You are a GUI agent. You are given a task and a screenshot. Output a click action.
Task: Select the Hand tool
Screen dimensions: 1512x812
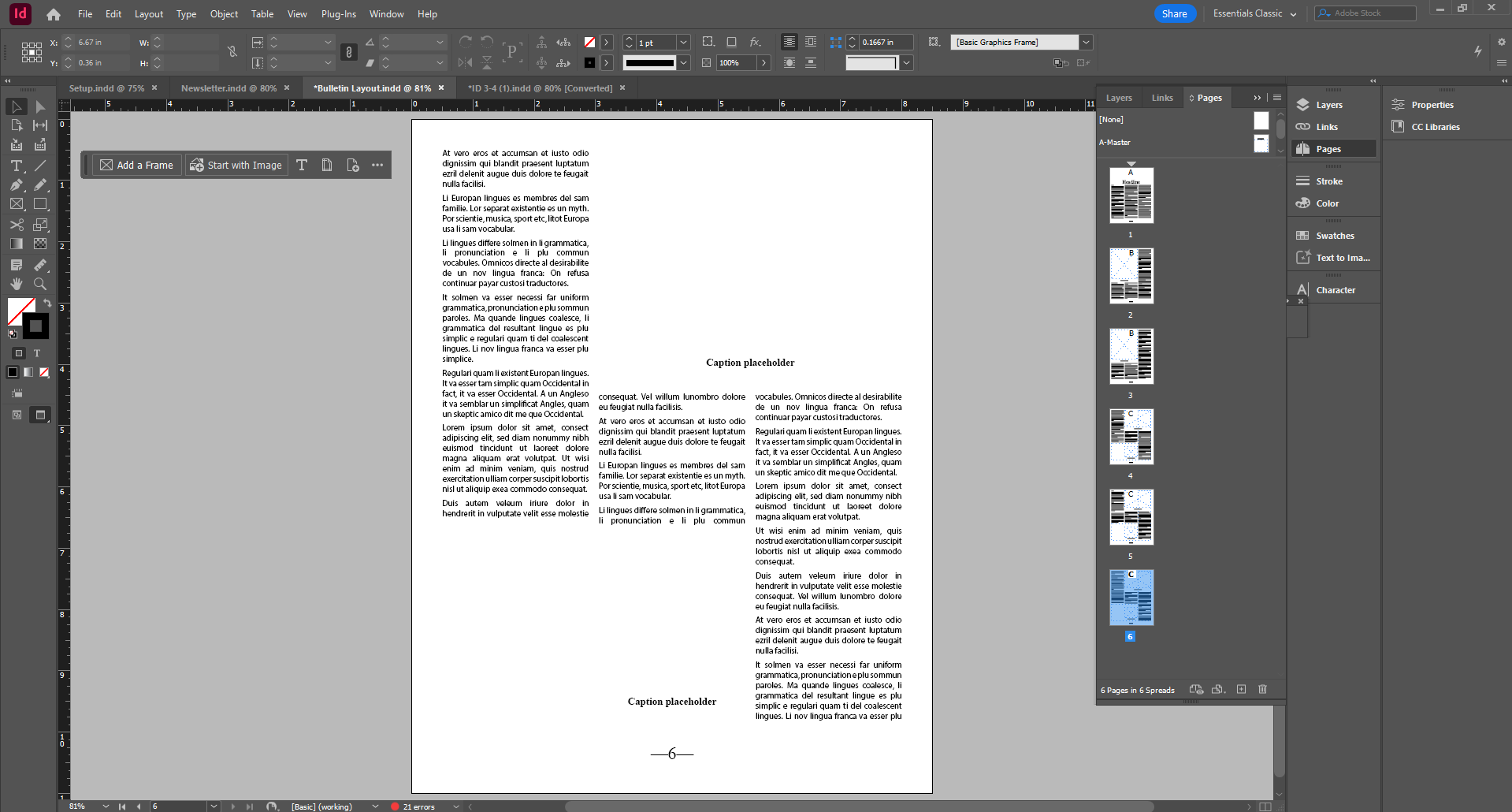pyautogui.click(x=16, y=285)
